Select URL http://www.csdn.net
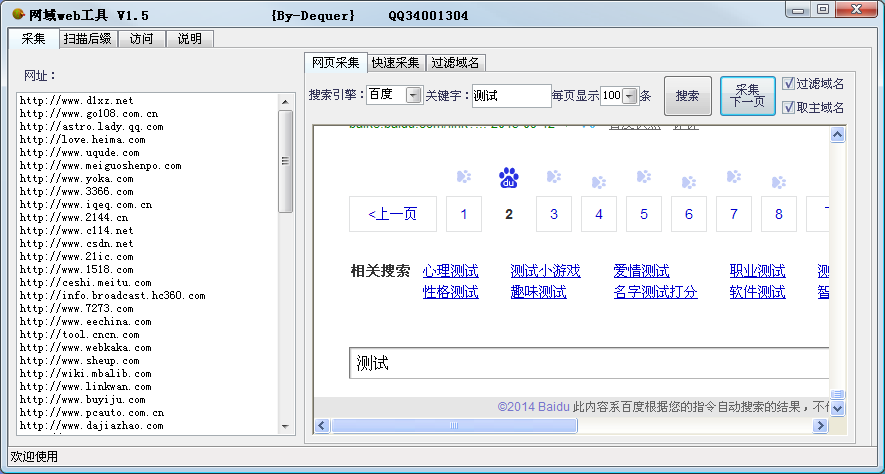Viewport: 885px width, 474px height. [77, 243]
